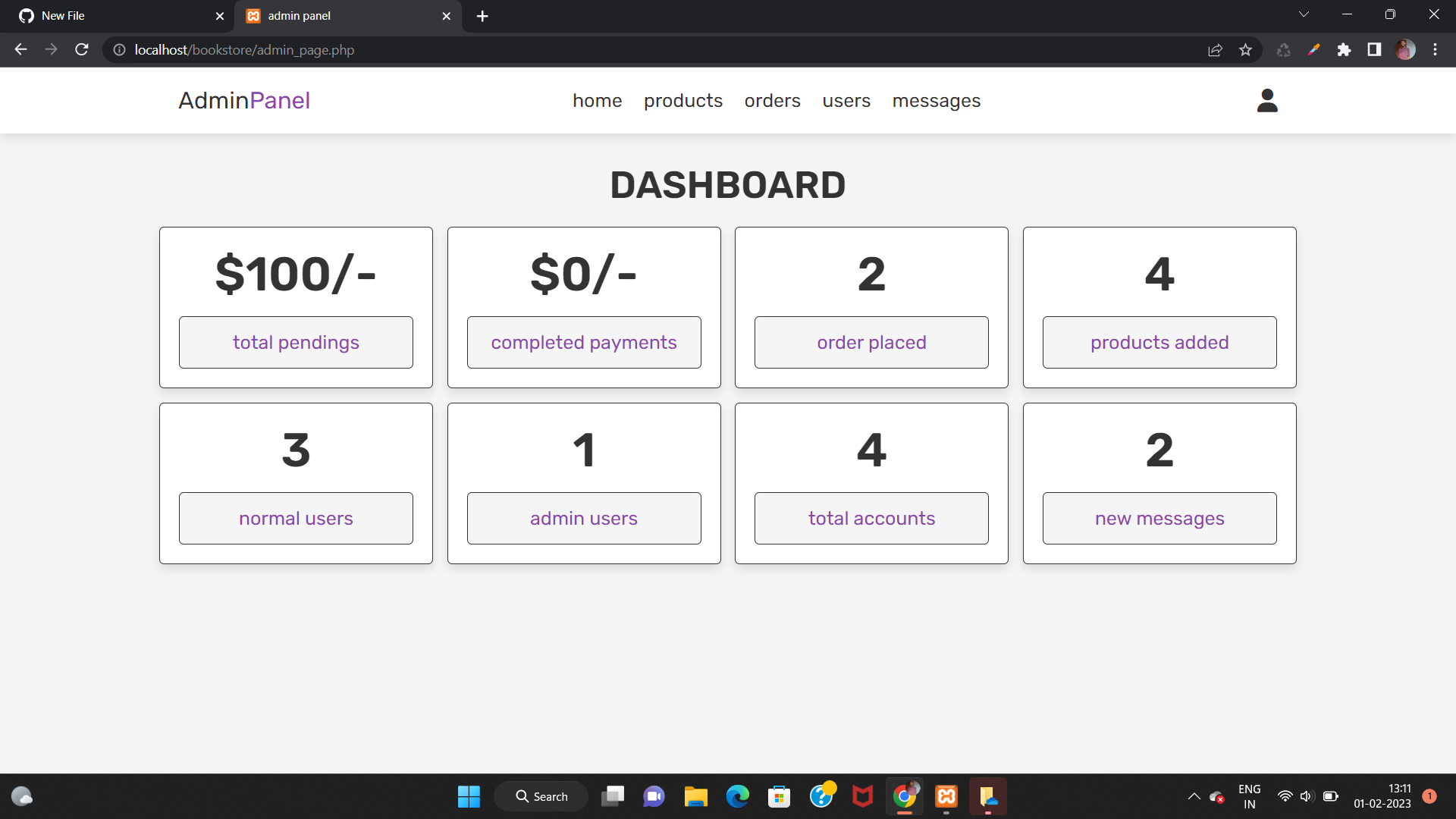The image size is (1456, 819).
Task: Switch input language via the ENG IN indicator
Action: pyautogui.click(x=1249, y=795)
